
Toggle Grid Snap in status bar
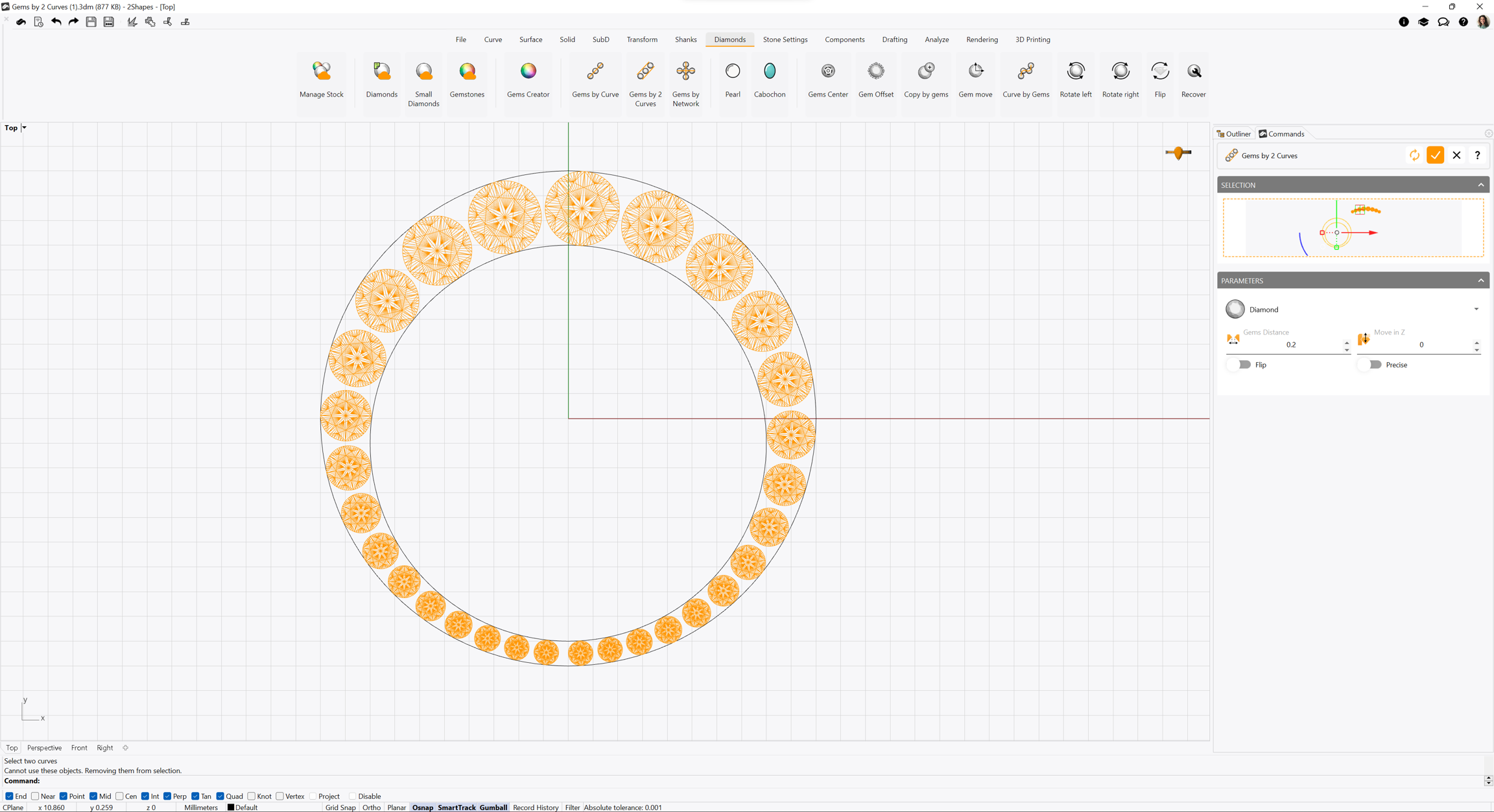pyautogui.click(x=340, y=807)
